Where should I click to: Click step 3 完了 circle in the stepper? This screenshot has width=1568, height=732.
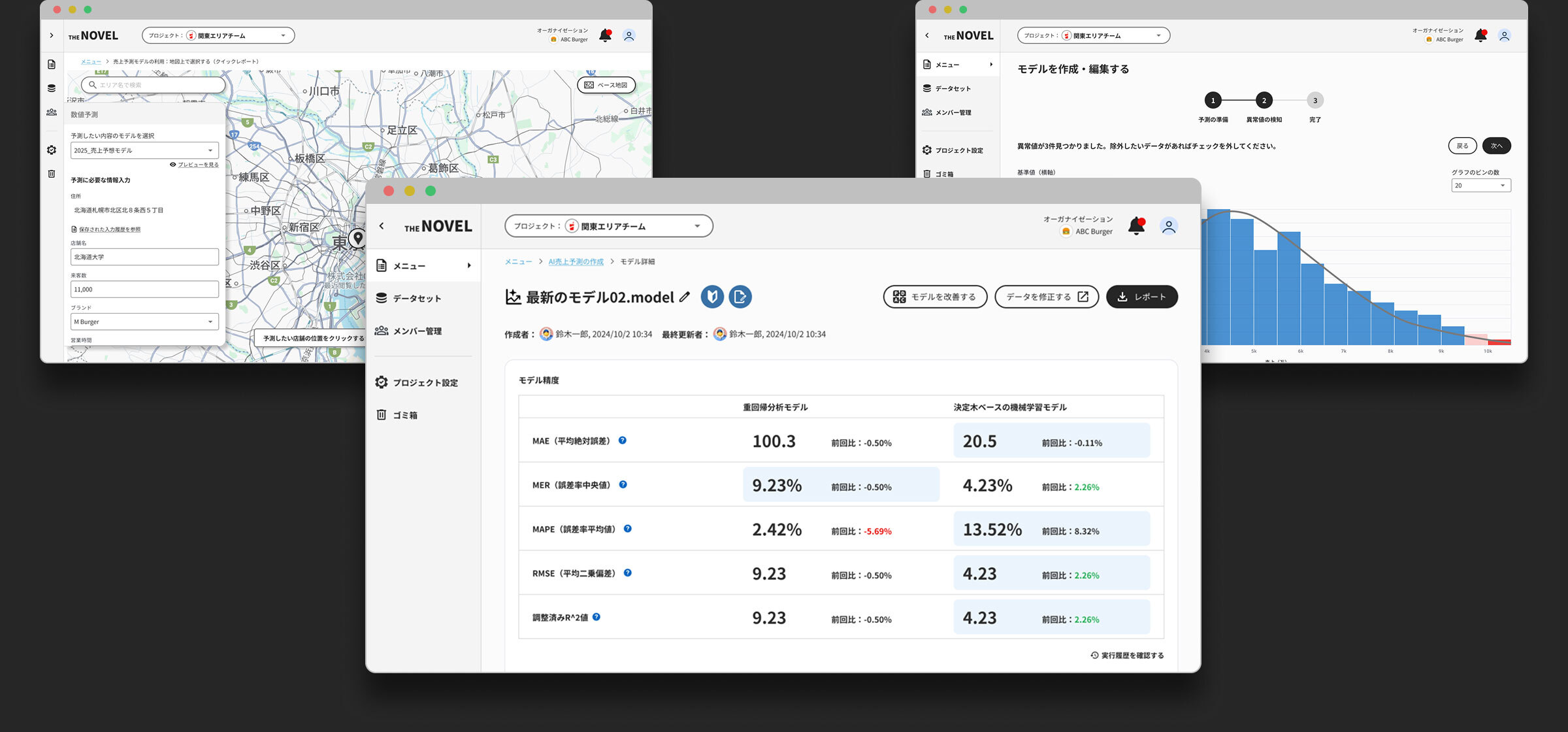click(x=1315, y=101)
